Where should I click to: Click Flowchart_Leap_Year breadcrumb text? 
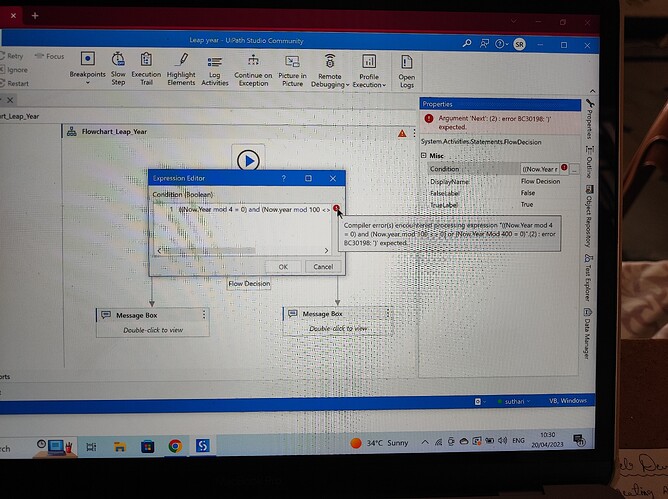tap(19, 116)
